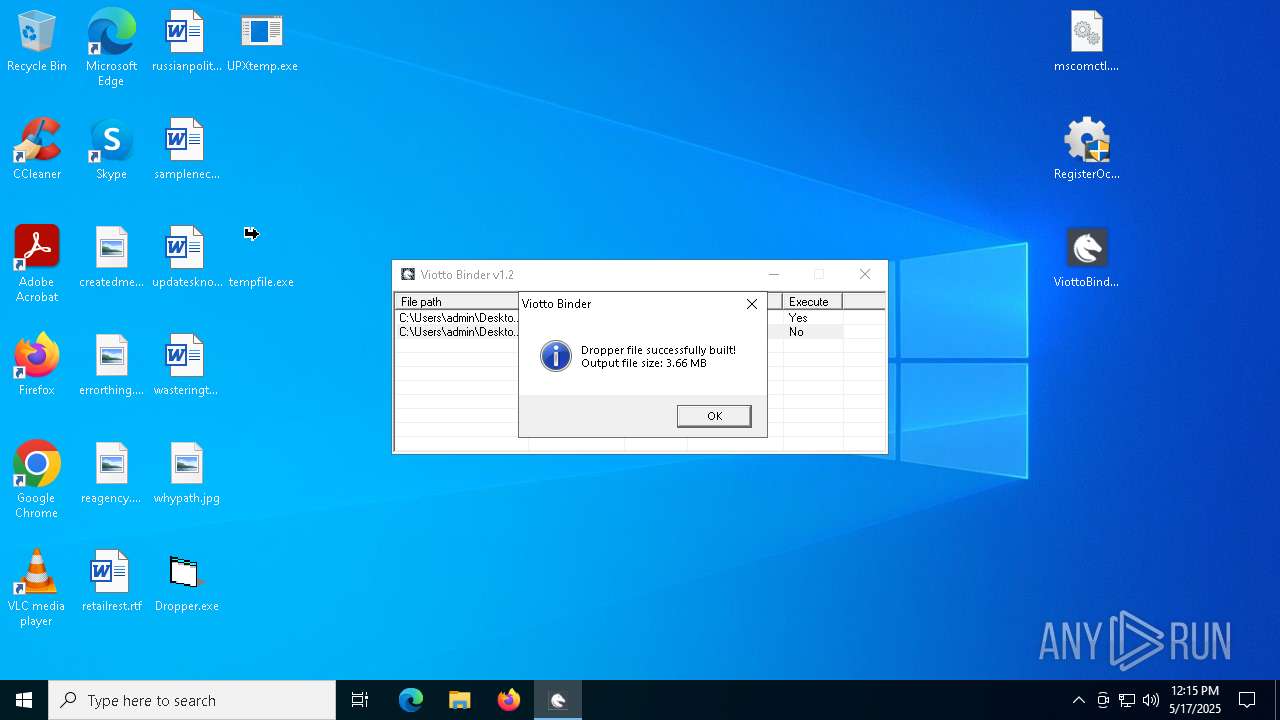Open Google Chrome desktop shortcut

[x=37, y=480]
